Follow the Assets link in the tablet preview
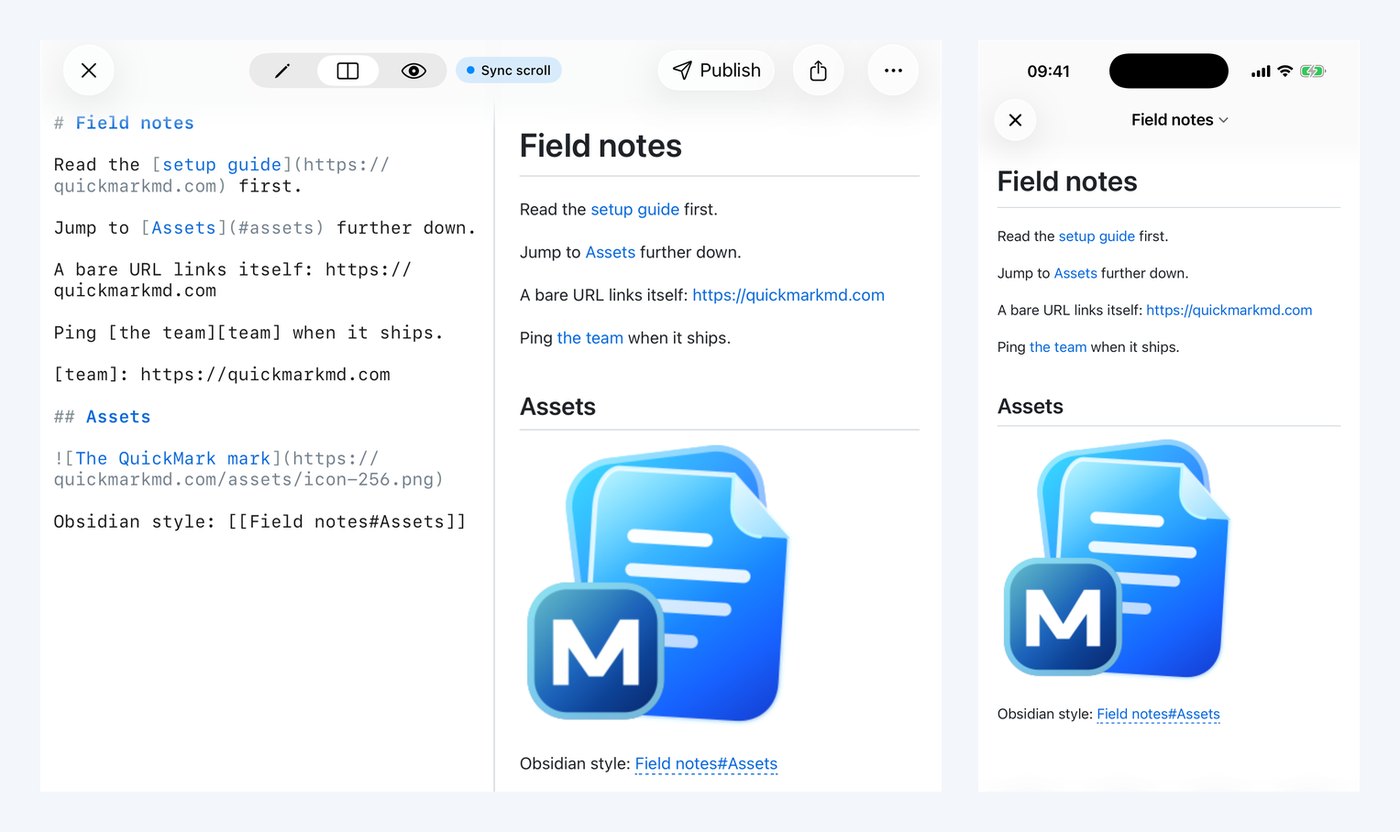This screenshot has width=1400, height=832. (x=610, y=252)
